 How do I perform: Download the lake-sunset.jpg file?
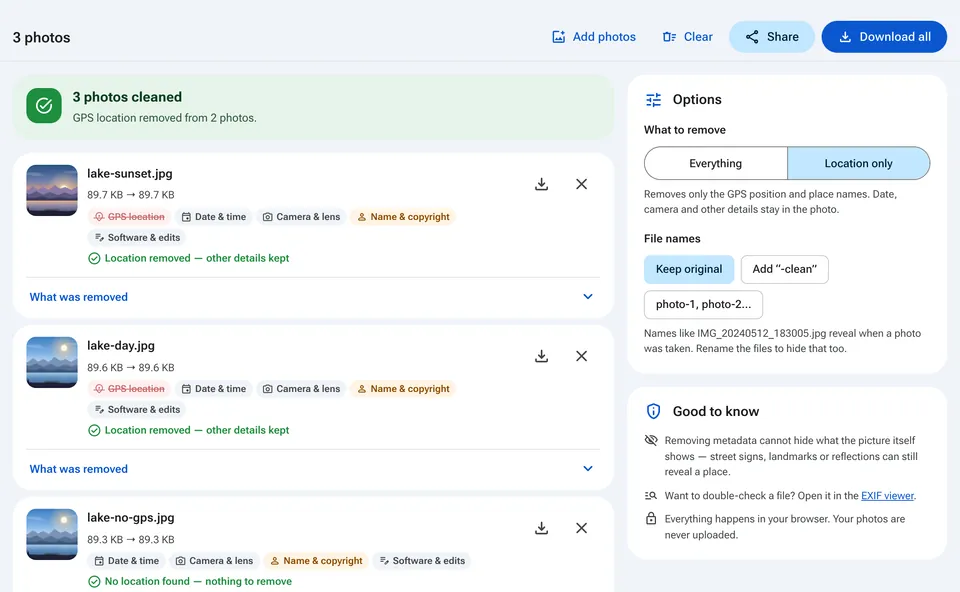[x=541, y=184]
